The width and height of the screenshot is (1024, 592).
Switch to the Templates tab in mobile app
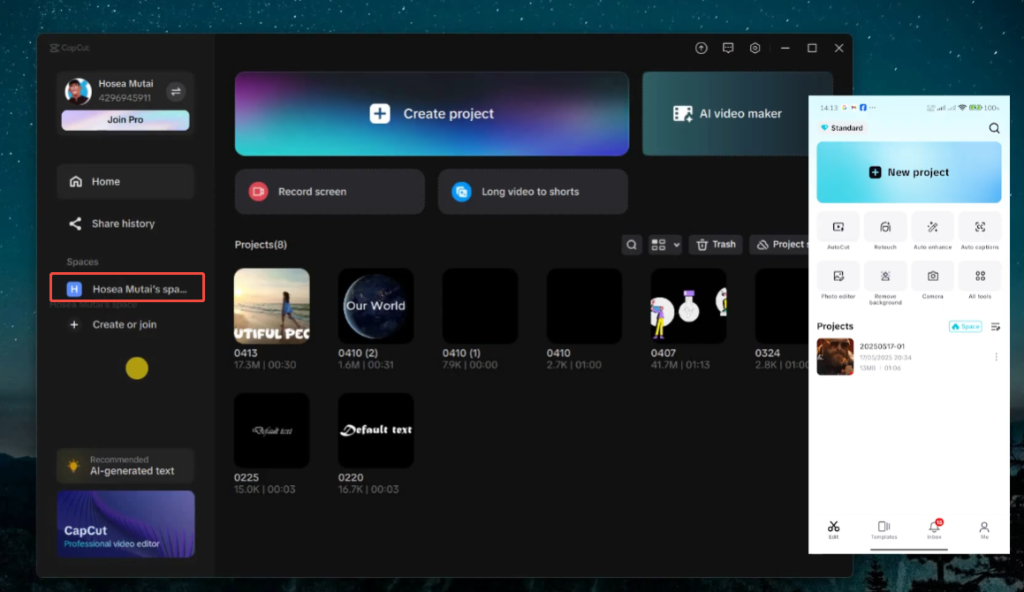[884, 529]
